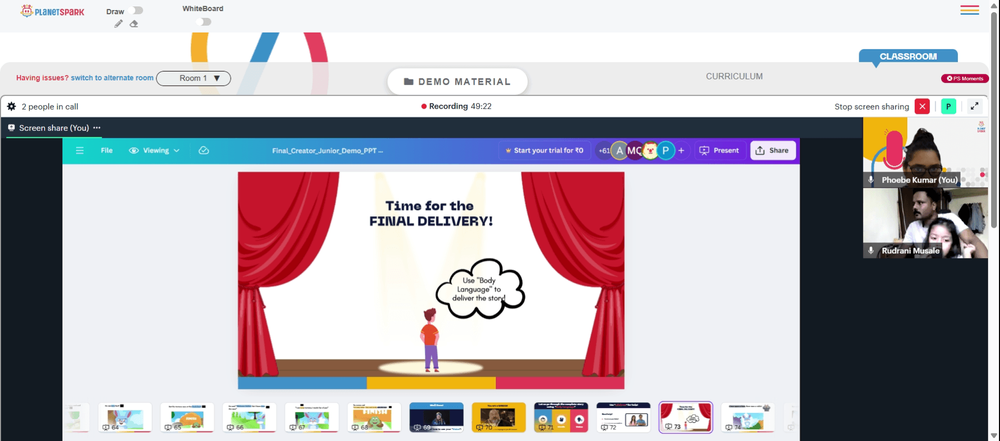The width and height of the screenshot is (1000, 441).
Task: Open the Canva hamburger menu
Action: 80,151
